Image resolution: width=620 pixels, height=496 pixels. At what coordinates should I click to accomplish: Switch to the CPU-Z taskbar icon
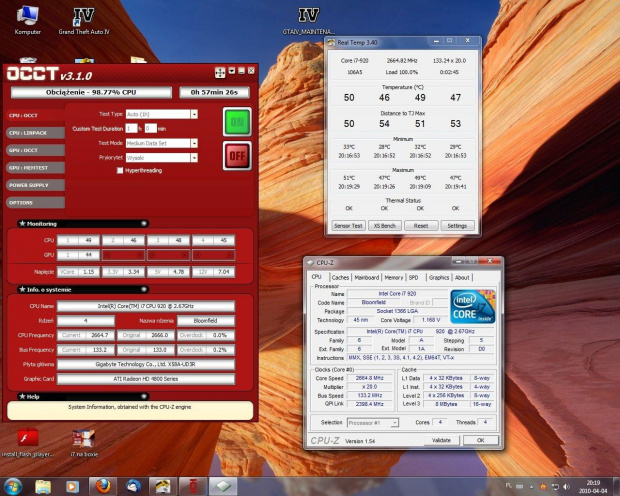(223, 487)
